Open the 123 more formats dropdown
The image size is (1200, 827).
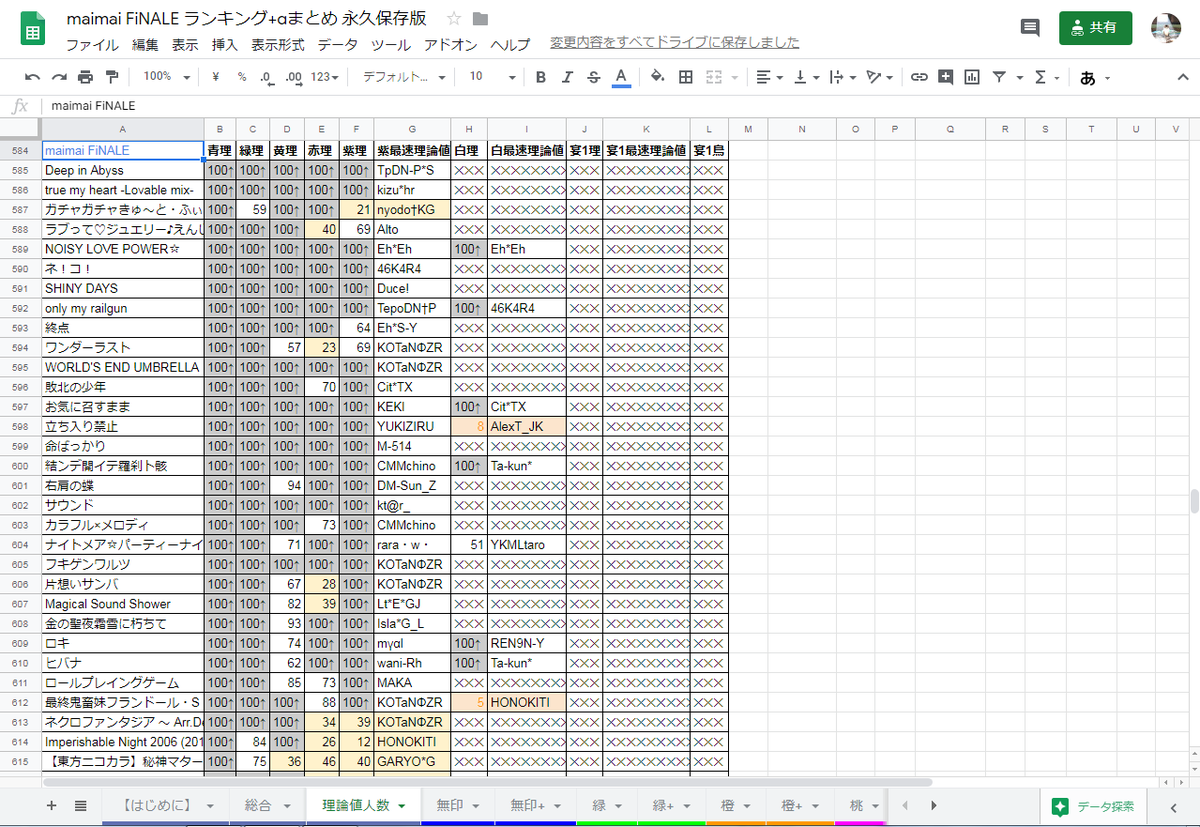325,77
